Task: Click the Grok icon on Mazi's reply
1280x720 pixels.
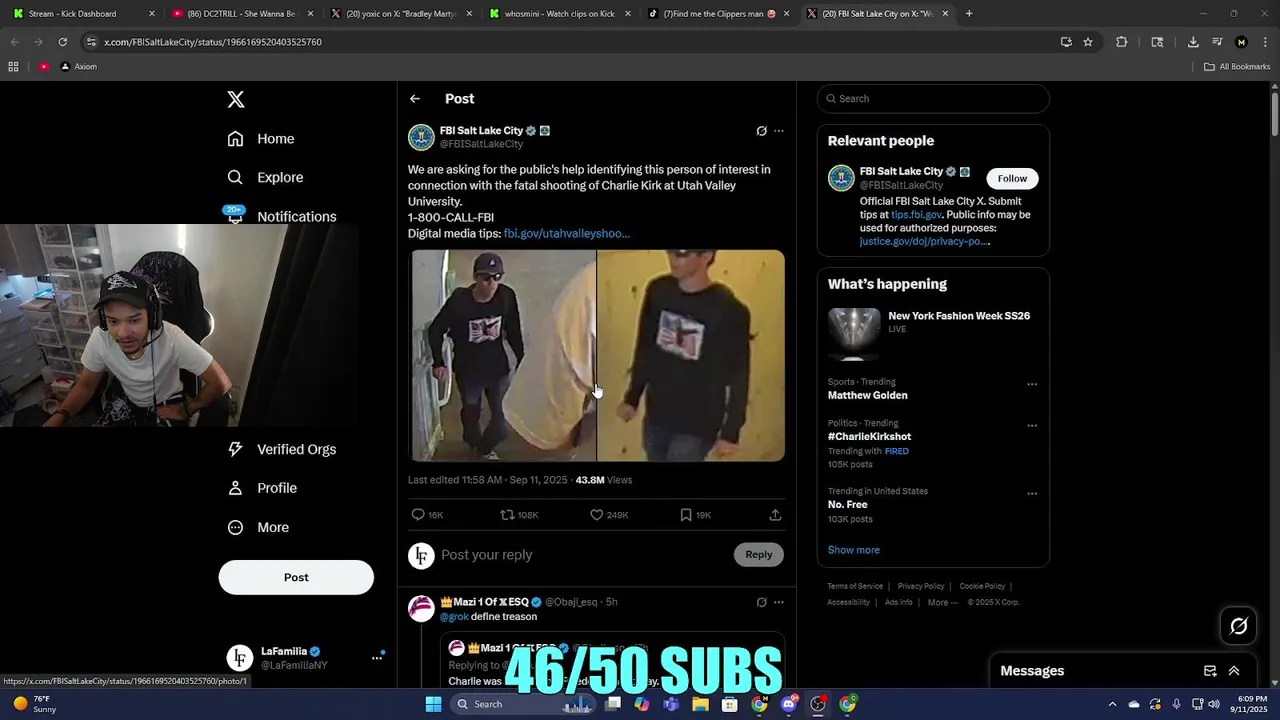Action: [x=761, y=602]
